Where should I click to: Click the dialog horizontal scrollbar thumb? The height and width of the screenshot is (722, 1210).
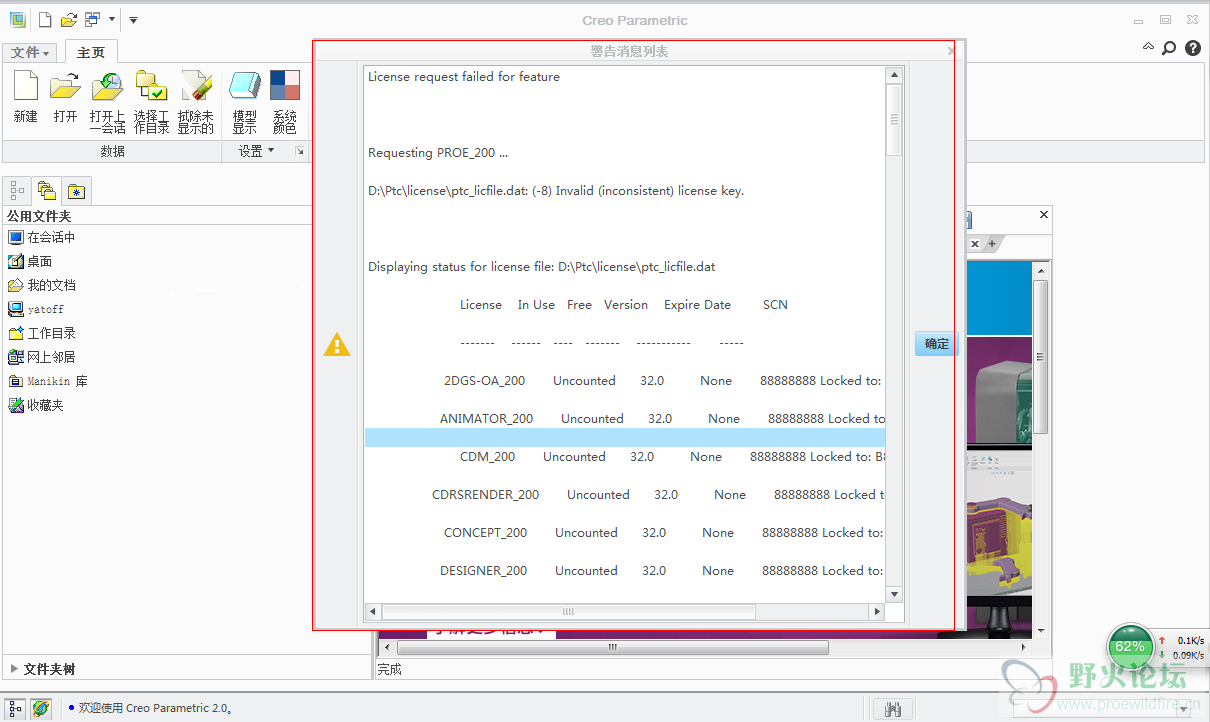[568, 611]
